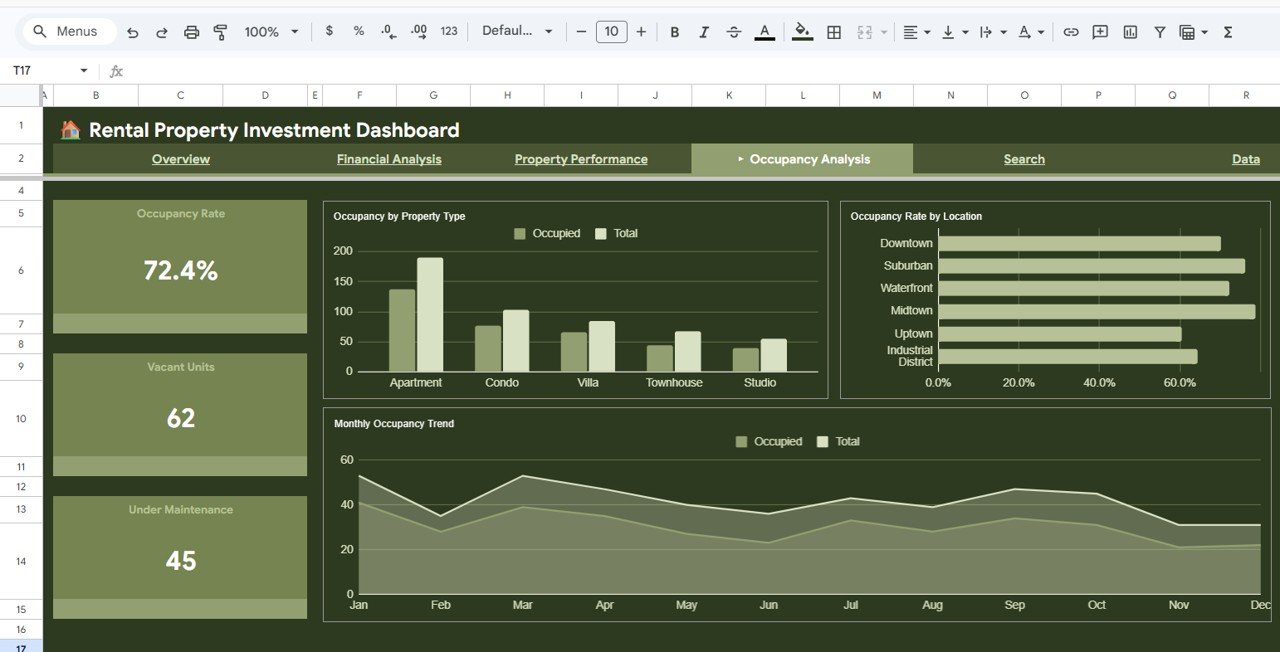Decrease decimal places
The width and height of the screenshot is (1280, 652).
[388, 31]
